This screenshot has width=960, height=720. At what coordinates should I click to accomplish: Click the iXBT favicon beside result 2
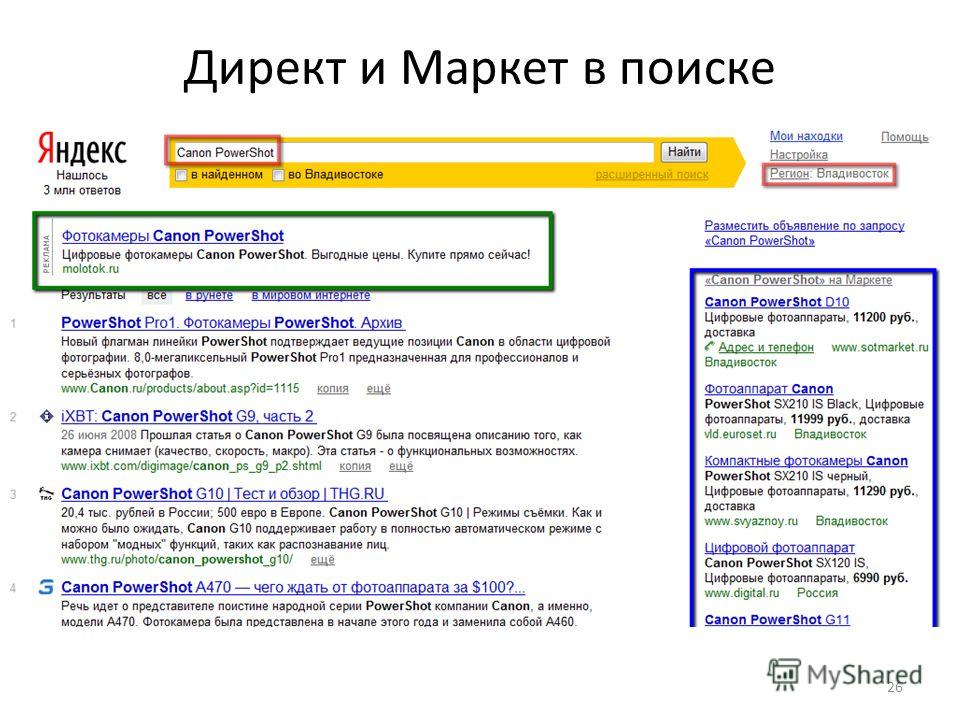47,417
